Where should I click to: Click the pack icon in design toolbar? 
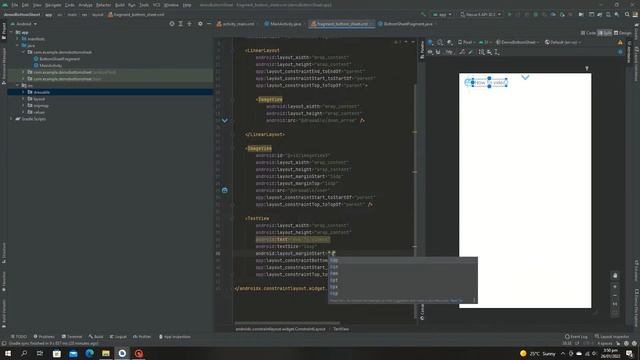[481, 52]
